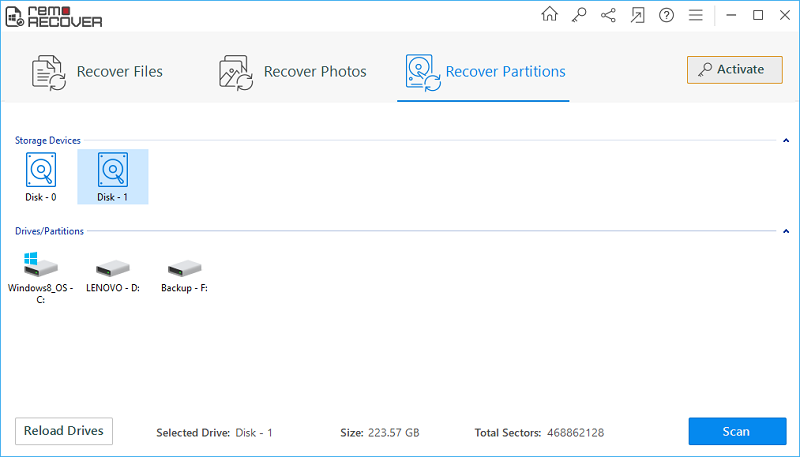Collapse the Storage Devices section
This screenshot has width=800, height=457.
[x=785, y=141]
